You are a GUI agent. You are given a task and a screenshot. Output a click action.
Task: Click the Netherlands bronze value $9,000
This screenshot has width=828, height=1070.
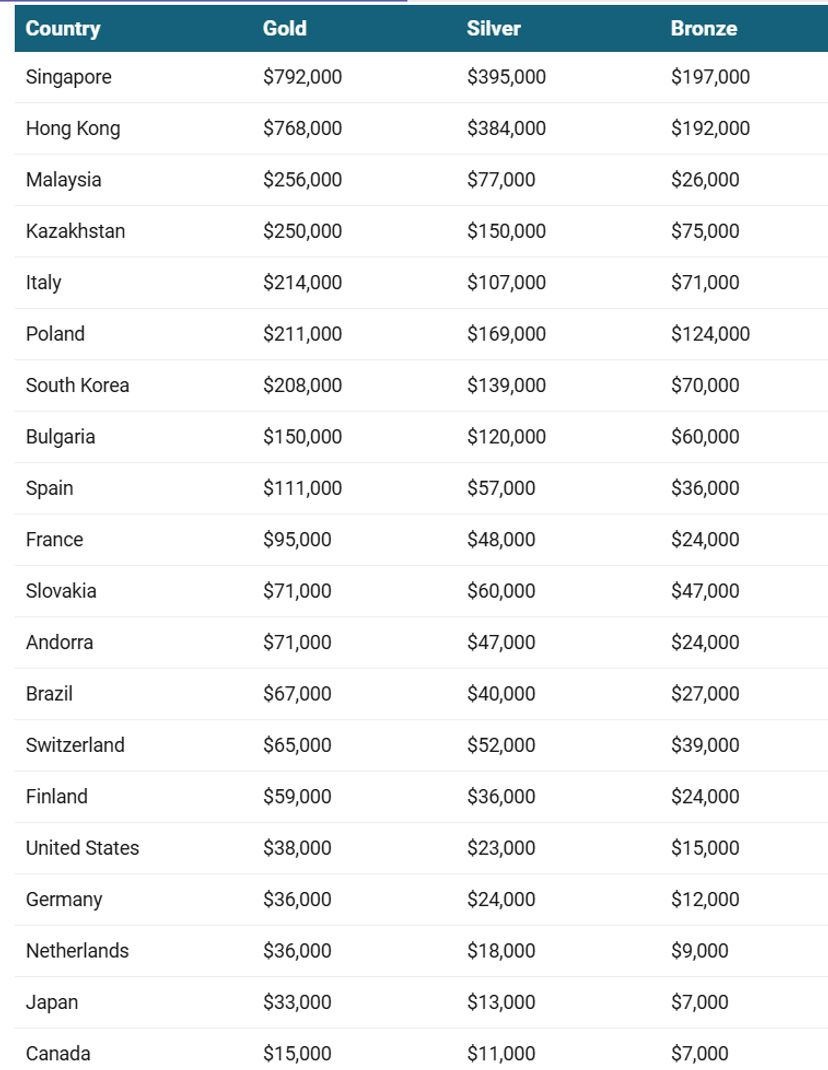[700, 951]
